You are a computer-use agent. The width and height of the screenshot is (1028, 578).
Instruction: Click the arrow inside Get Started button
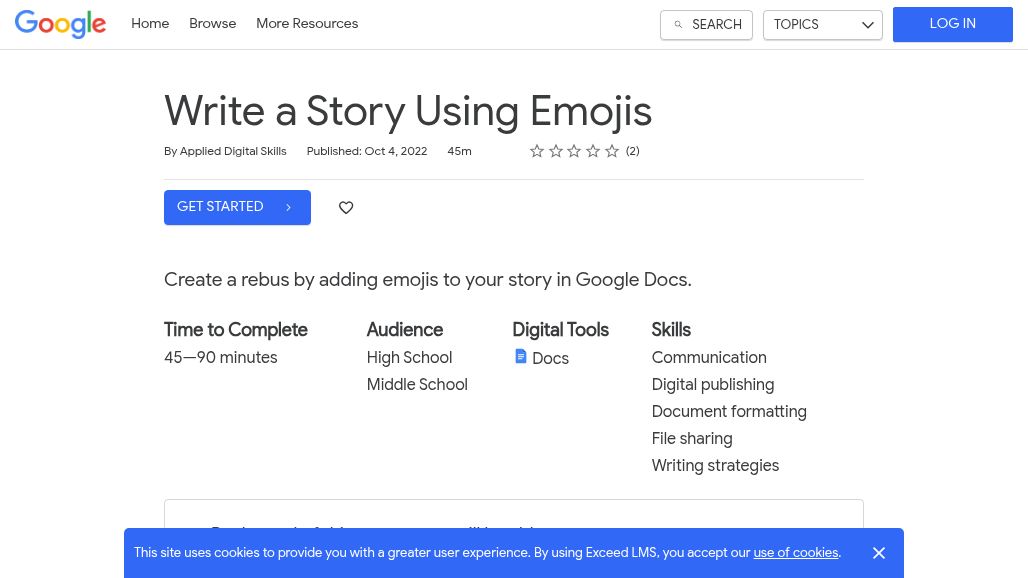click(x=288, y=208)
